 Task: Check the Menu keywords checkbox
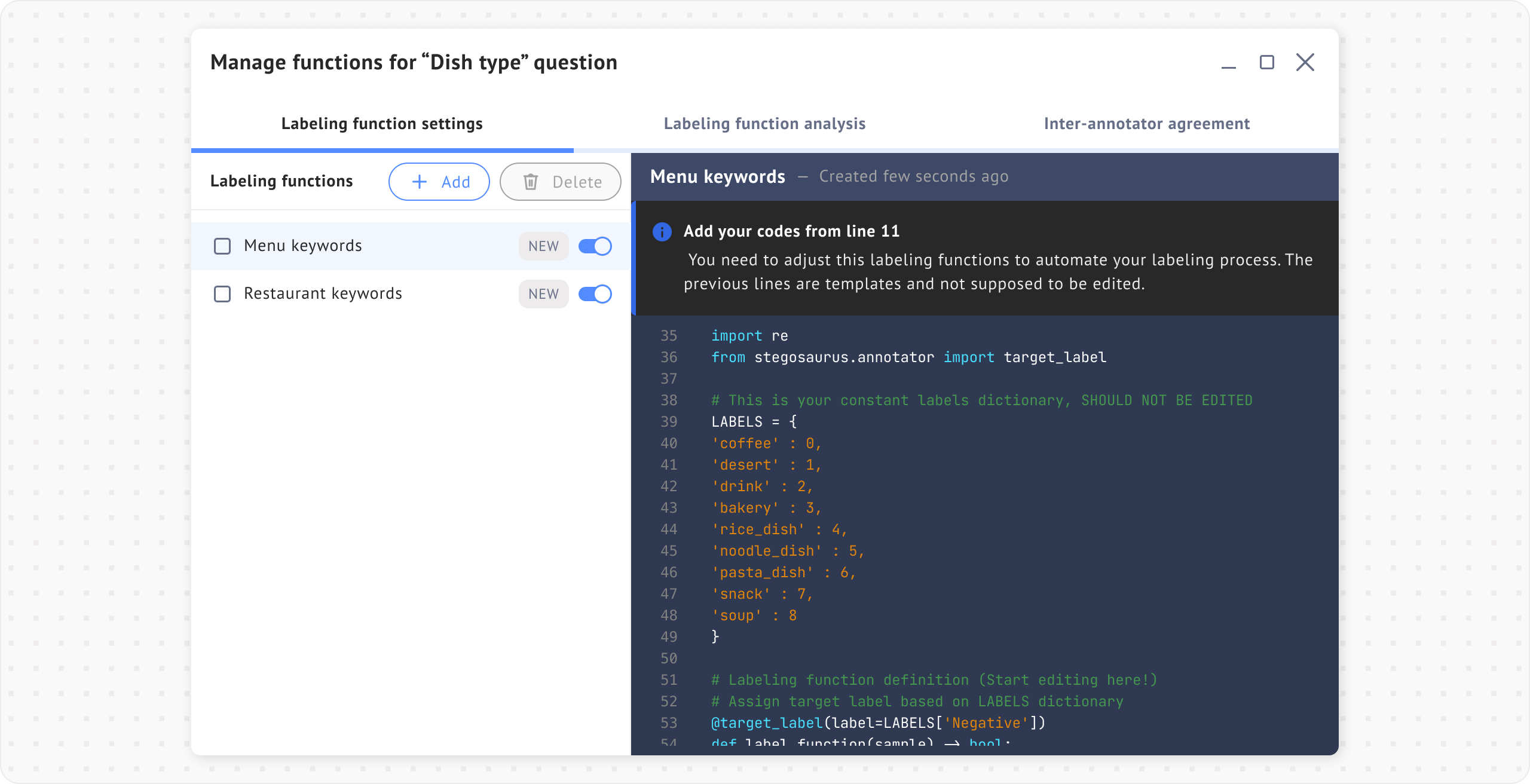point(222,246)
